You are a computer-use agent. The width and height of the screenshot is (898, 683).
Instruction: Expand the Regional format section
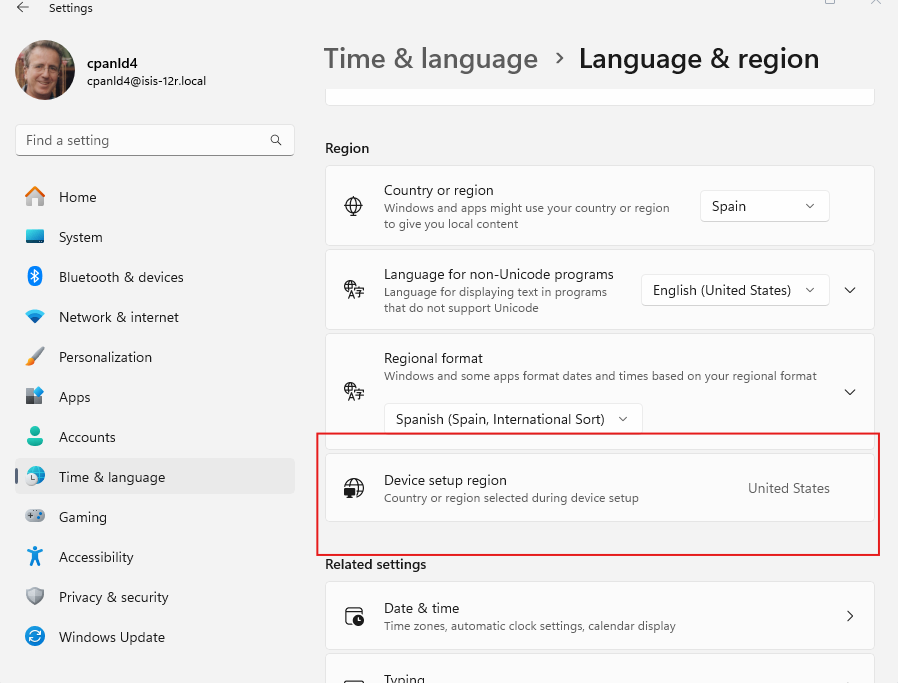(x=850, y=392)
